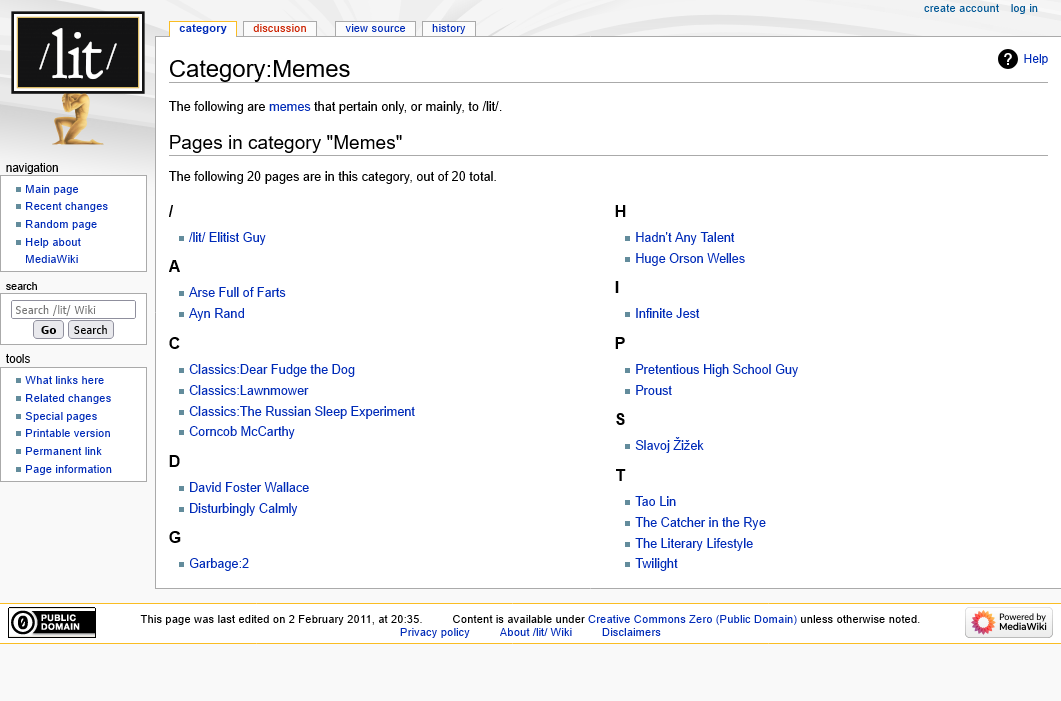Image resolution: width=1061 pixels, height=701 pixels.
Task: Open Special pages
Action: (x=61, y=416)
